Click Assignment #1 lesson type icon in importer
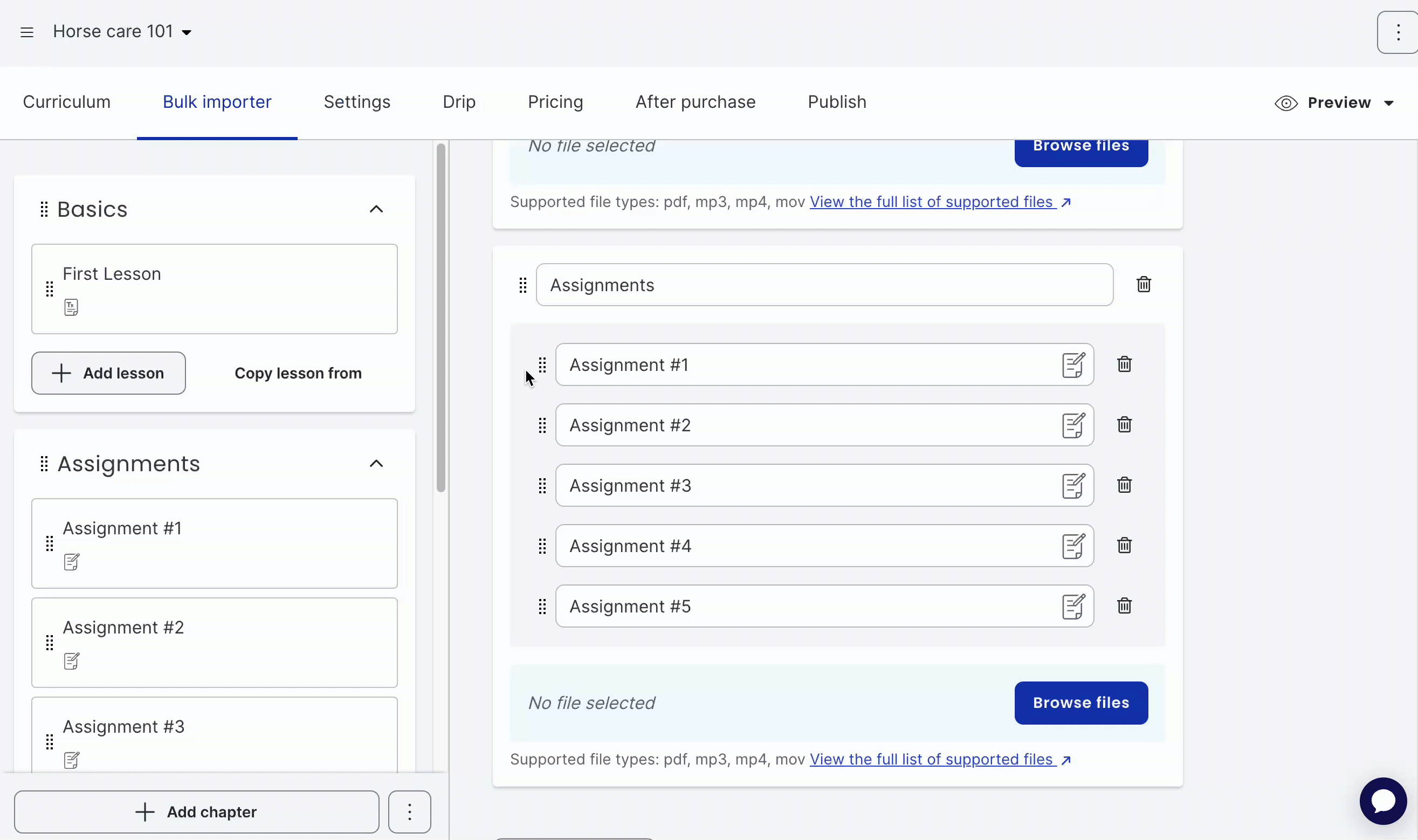1418x840 pixels. coord(1073,364)
